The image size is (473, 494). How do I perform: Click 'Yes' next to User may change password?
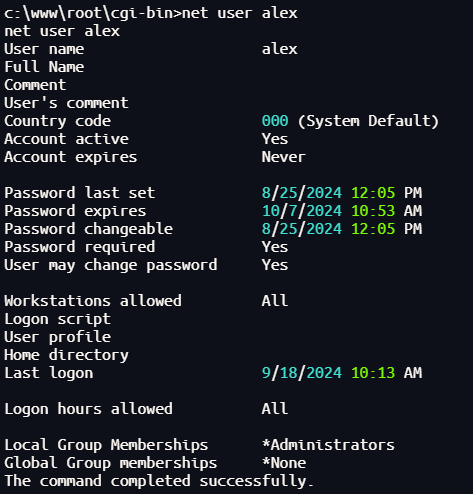click(x=275, y=265)
